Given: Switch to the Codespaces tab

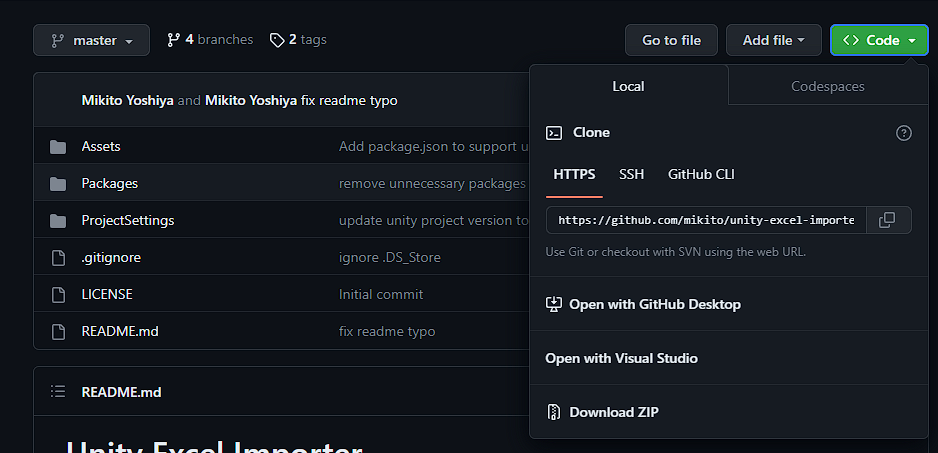Looking at the screenshot, I should pos(828,86).
